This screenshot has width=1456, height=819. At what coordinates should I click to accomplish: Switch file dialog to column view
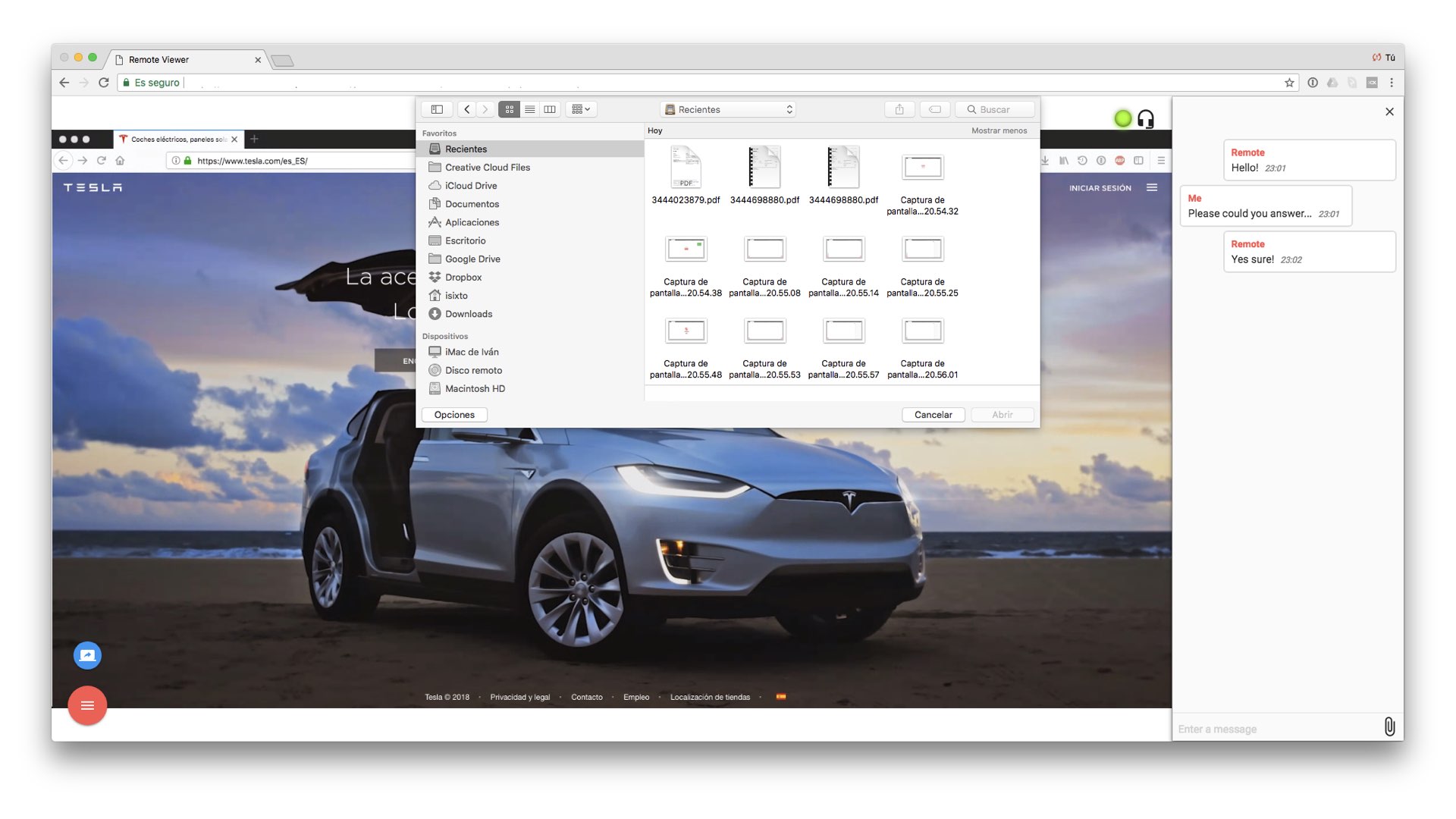coord(550,109)
